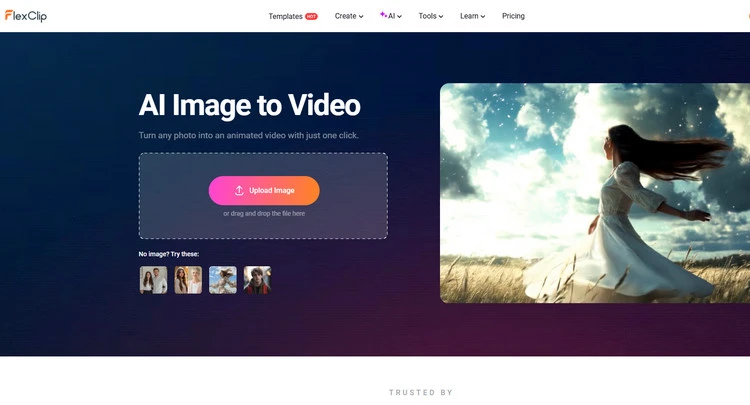Expand the AI dropdown menu

click(394, 16)
